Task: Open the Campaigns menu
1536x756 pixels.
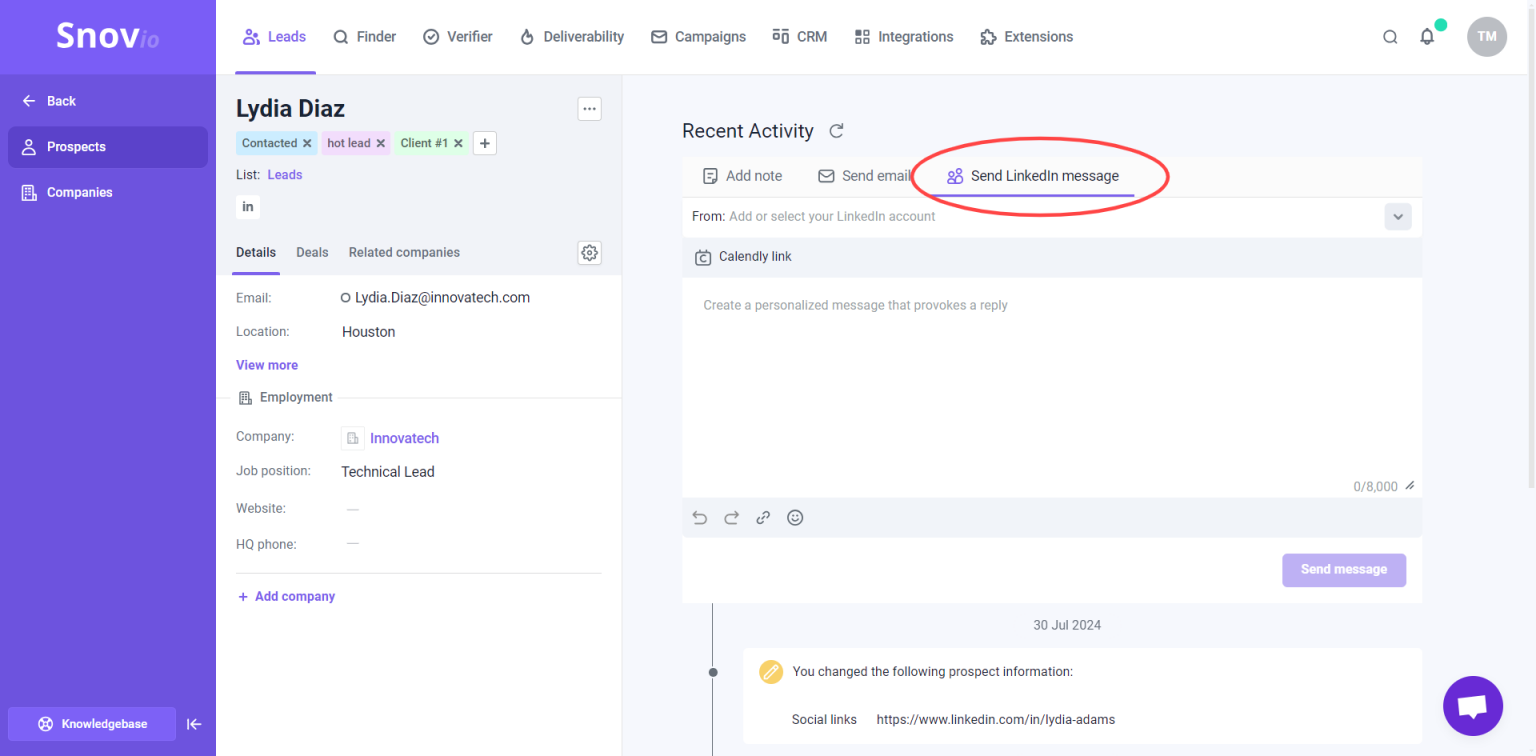Action: [698, 37]
